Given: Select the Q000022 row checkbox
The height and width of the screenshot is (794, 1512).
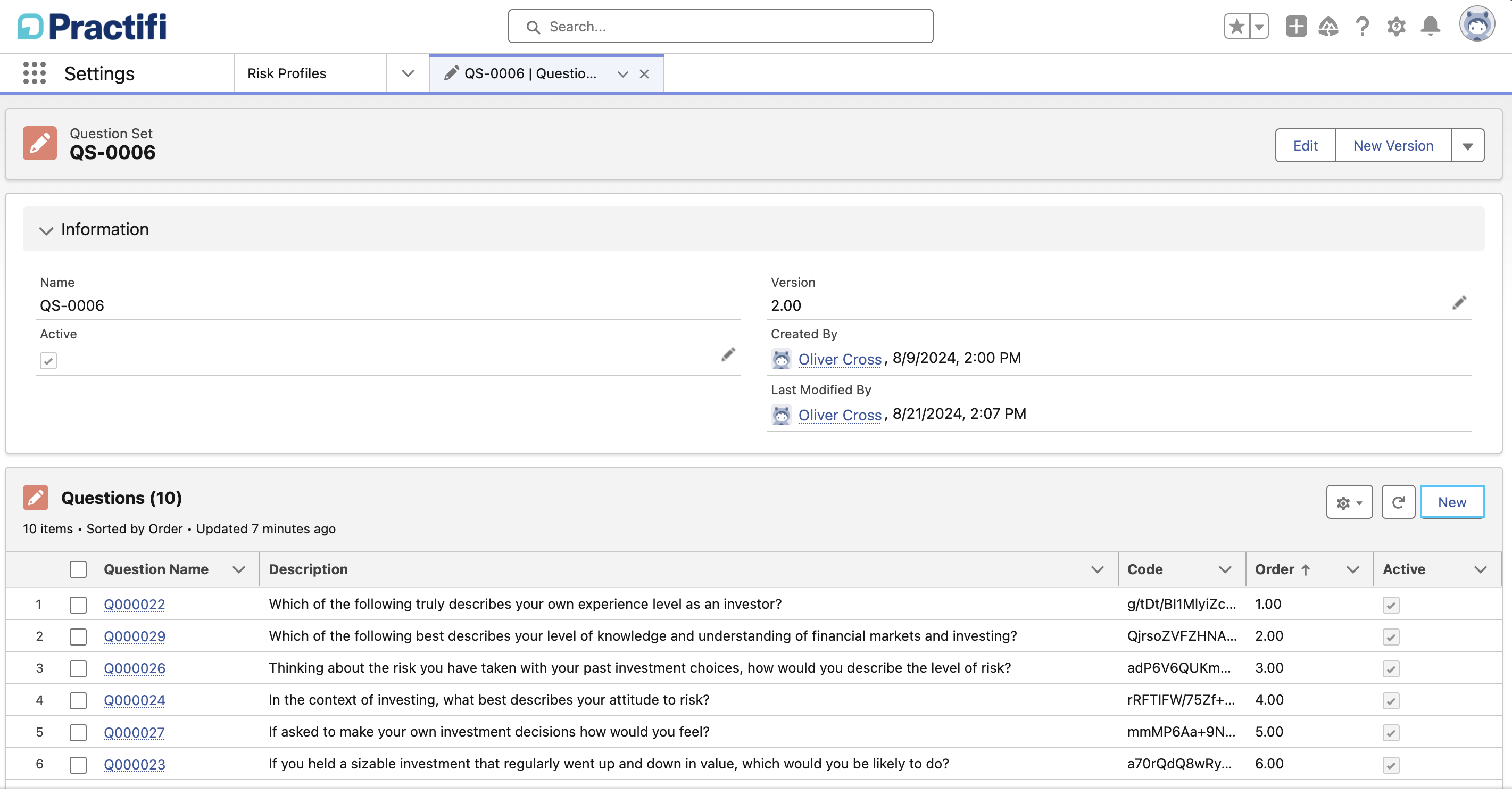Looking at the screenshot, I should pyautogui.click(x=78, y=605).
